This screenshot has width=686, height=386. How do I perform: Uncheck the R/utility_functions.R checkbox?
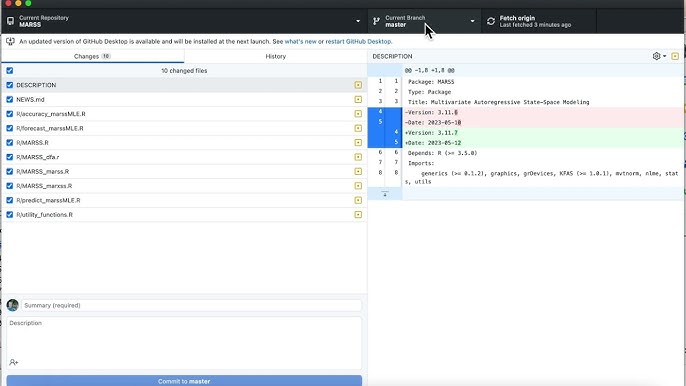[10, 214]
